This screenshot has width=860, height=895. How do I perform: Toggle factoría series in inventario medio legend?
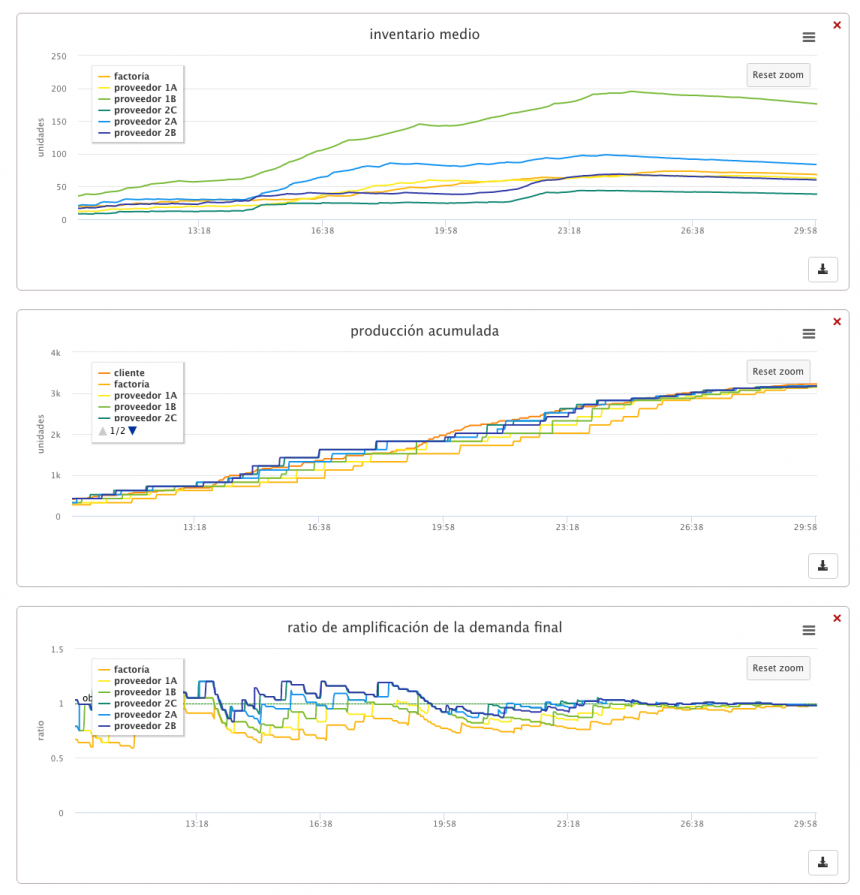pyautogui.click(x=131, y=76)
